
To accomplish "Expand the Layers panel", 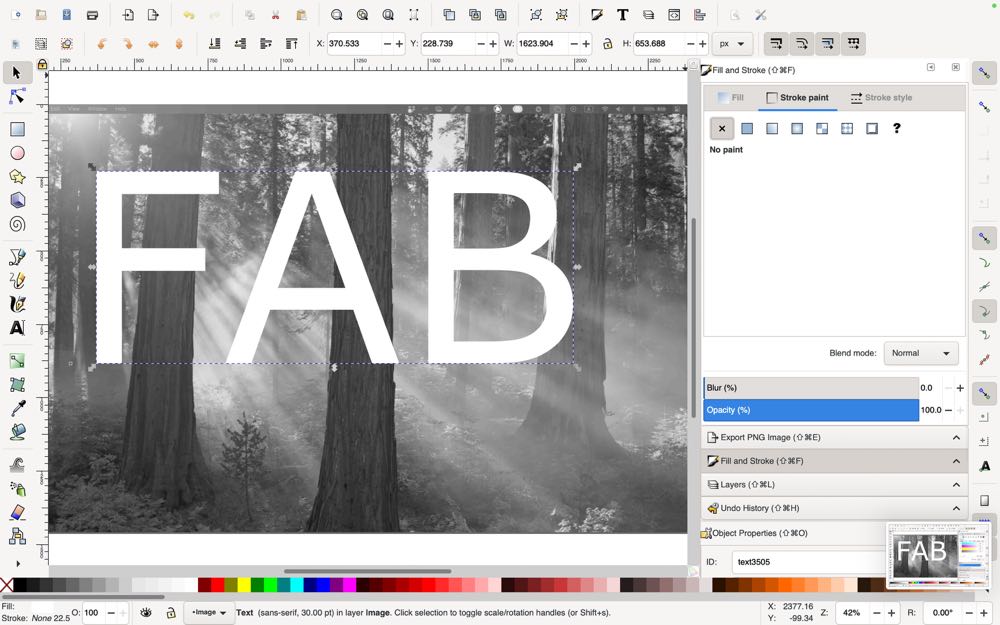I will coord(834,485).
